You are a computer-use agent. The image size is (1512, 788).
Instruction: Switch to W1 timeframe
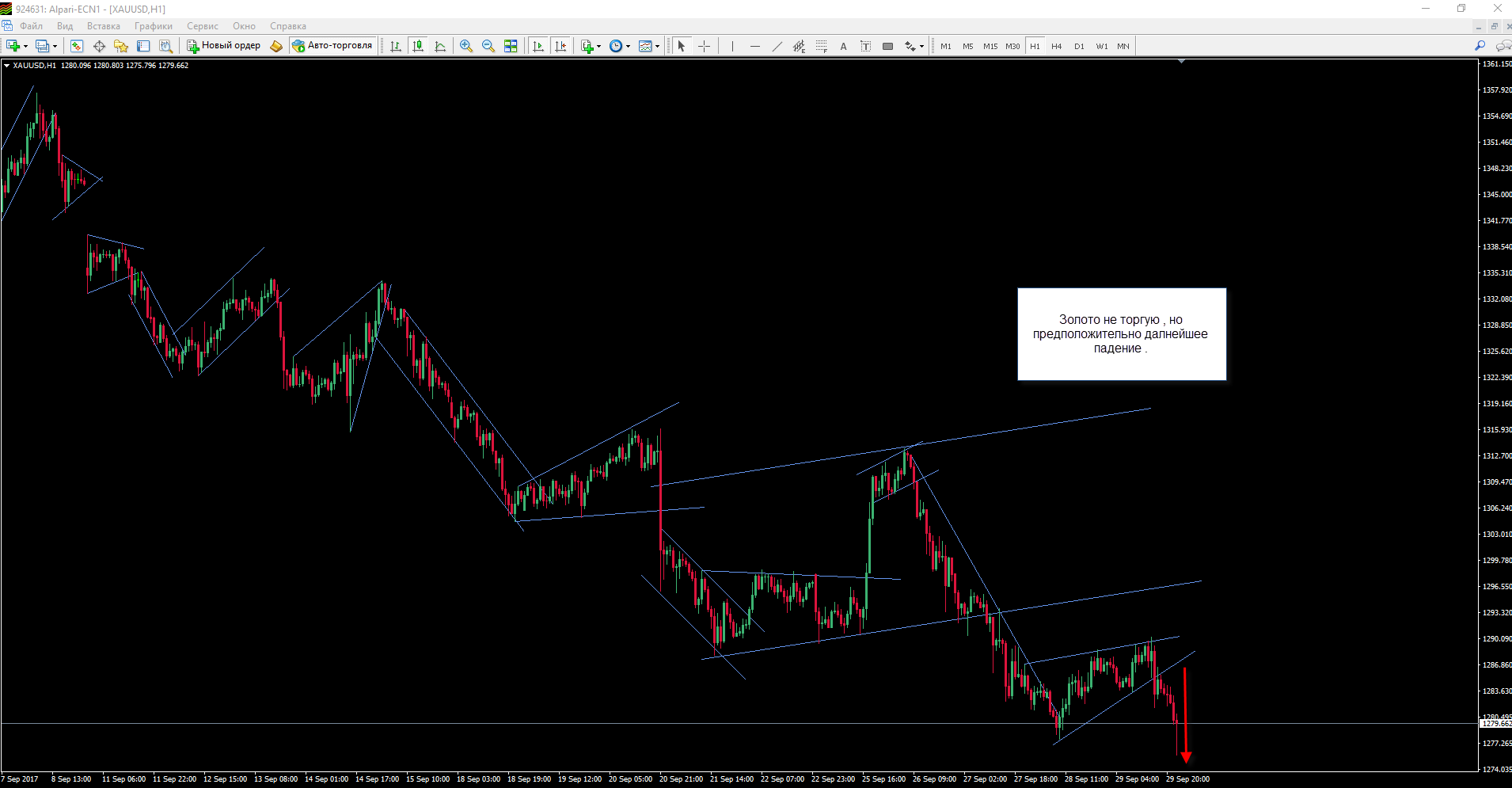click(x=1102, y=46)
